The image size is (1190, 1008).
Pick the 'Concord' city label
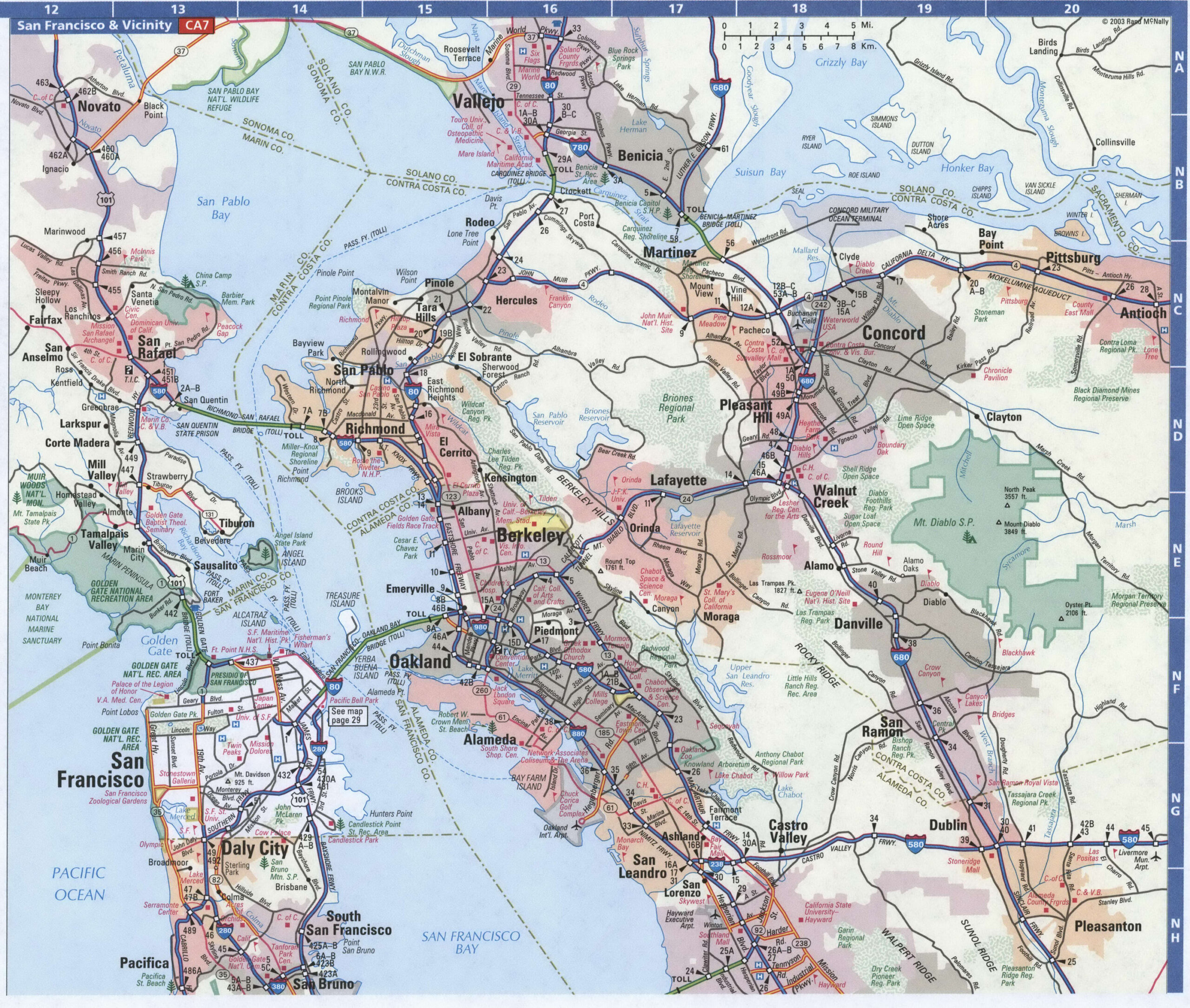tap(893, 333)
